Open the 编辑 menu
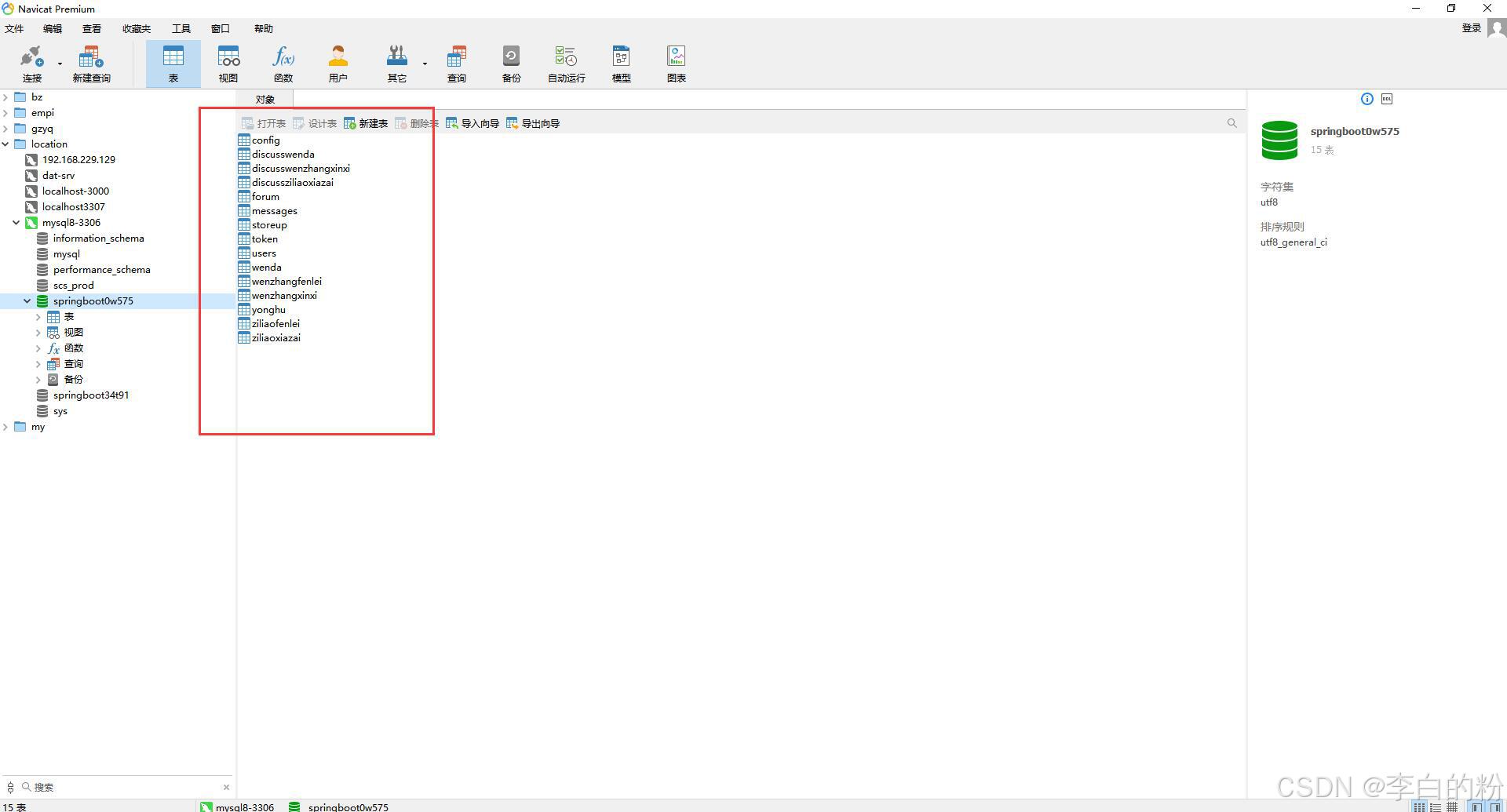 tap(53, 29)
